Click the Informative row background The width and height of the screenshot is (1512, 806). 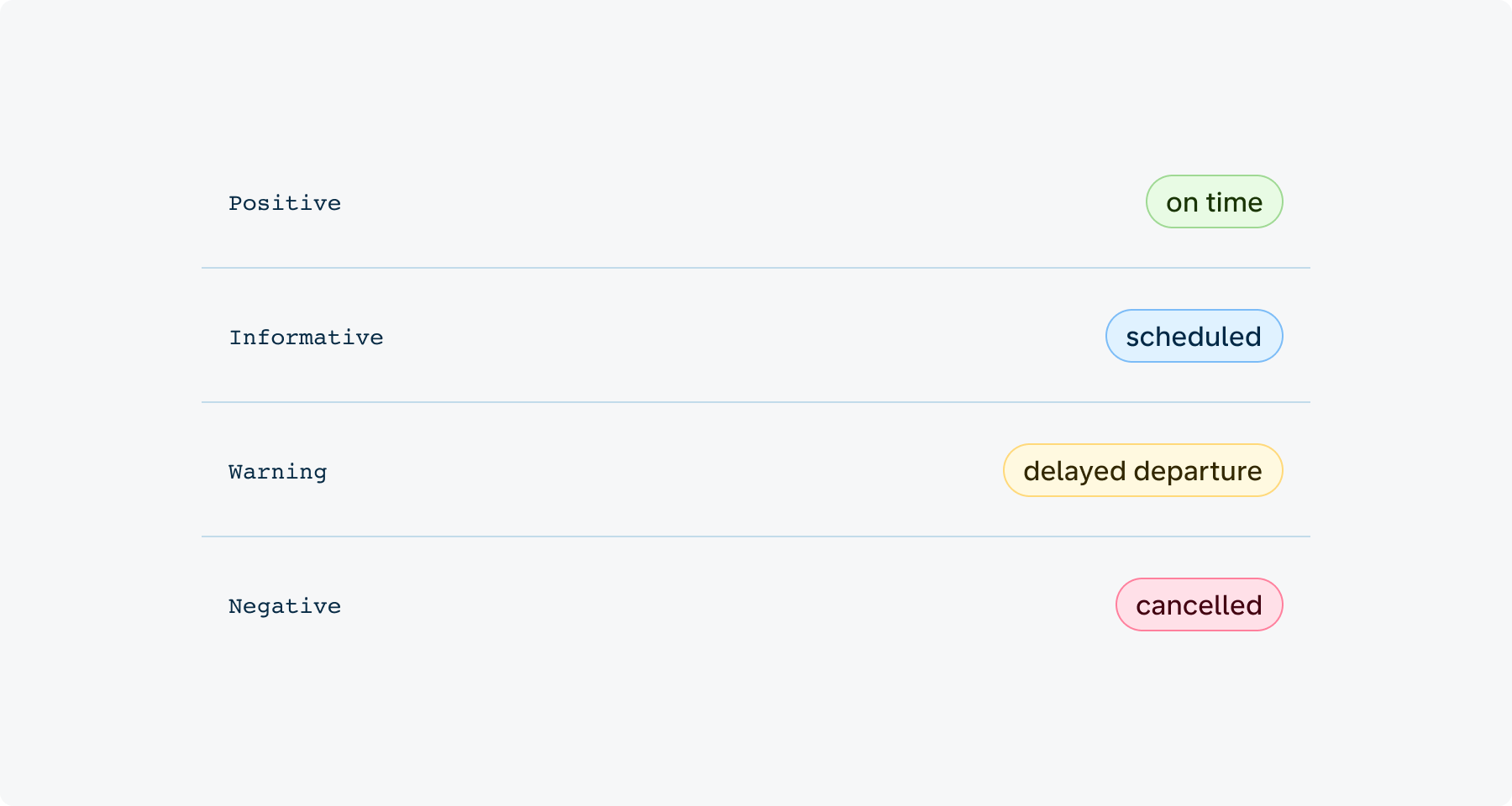point(756,336)
